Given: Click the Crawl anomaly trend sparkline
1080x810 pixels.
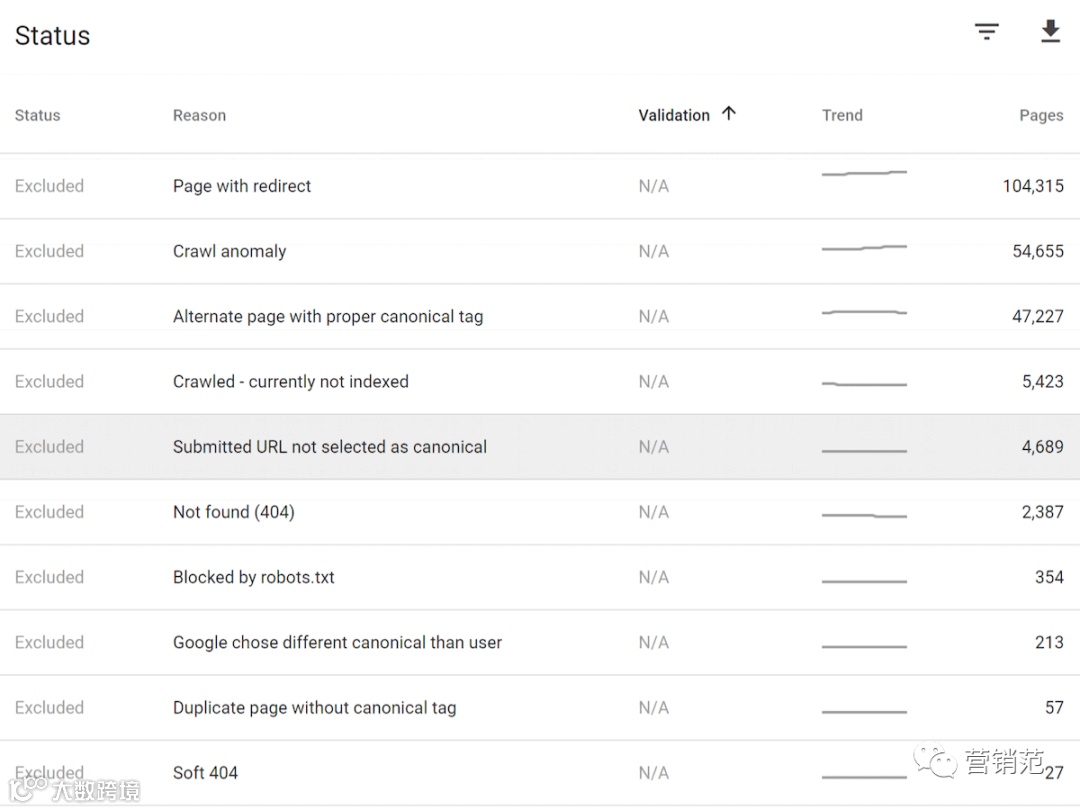Looking at the screenshot, I should 864,247.
